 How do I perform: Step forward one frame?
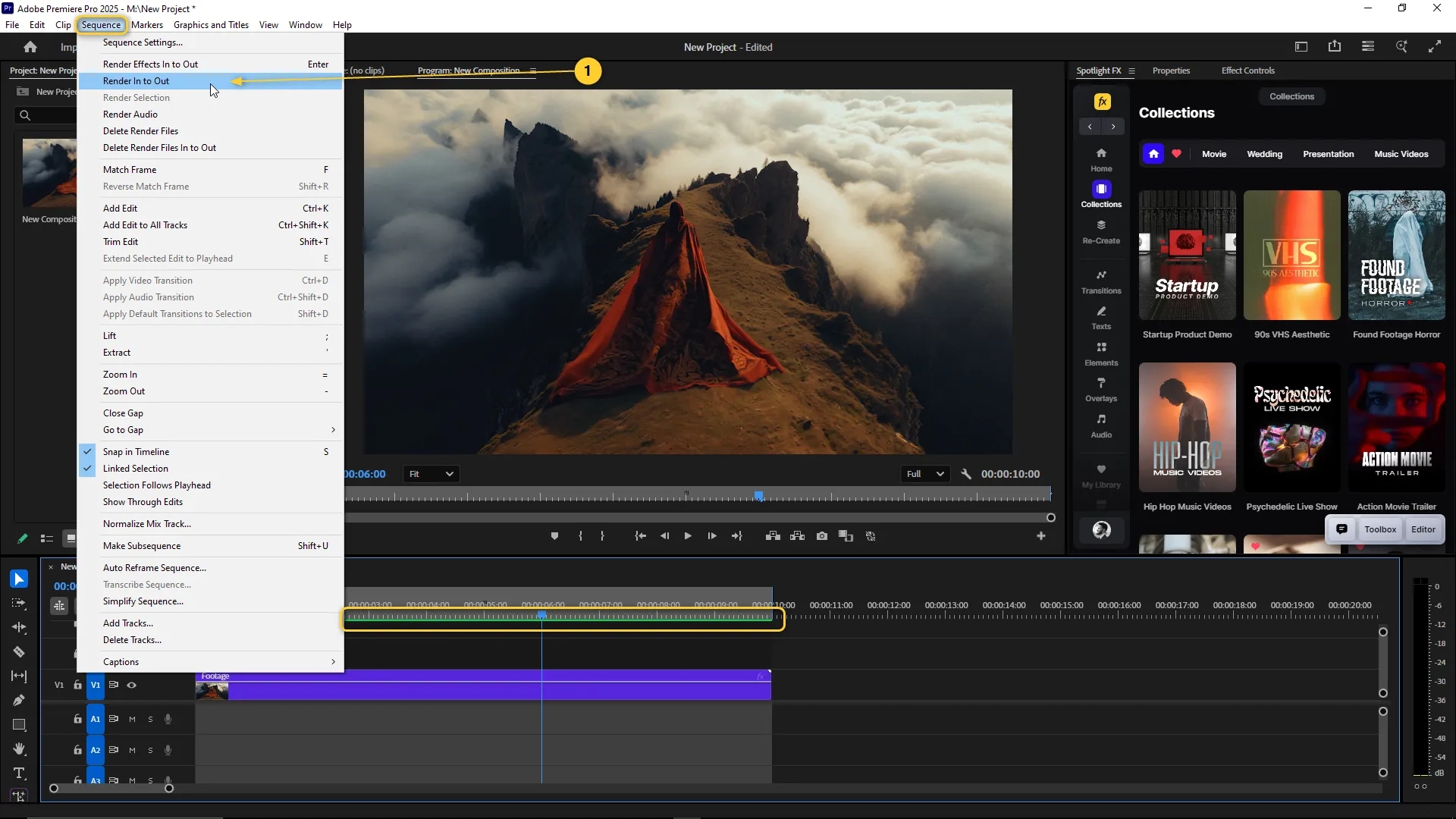tap(712, 536)
